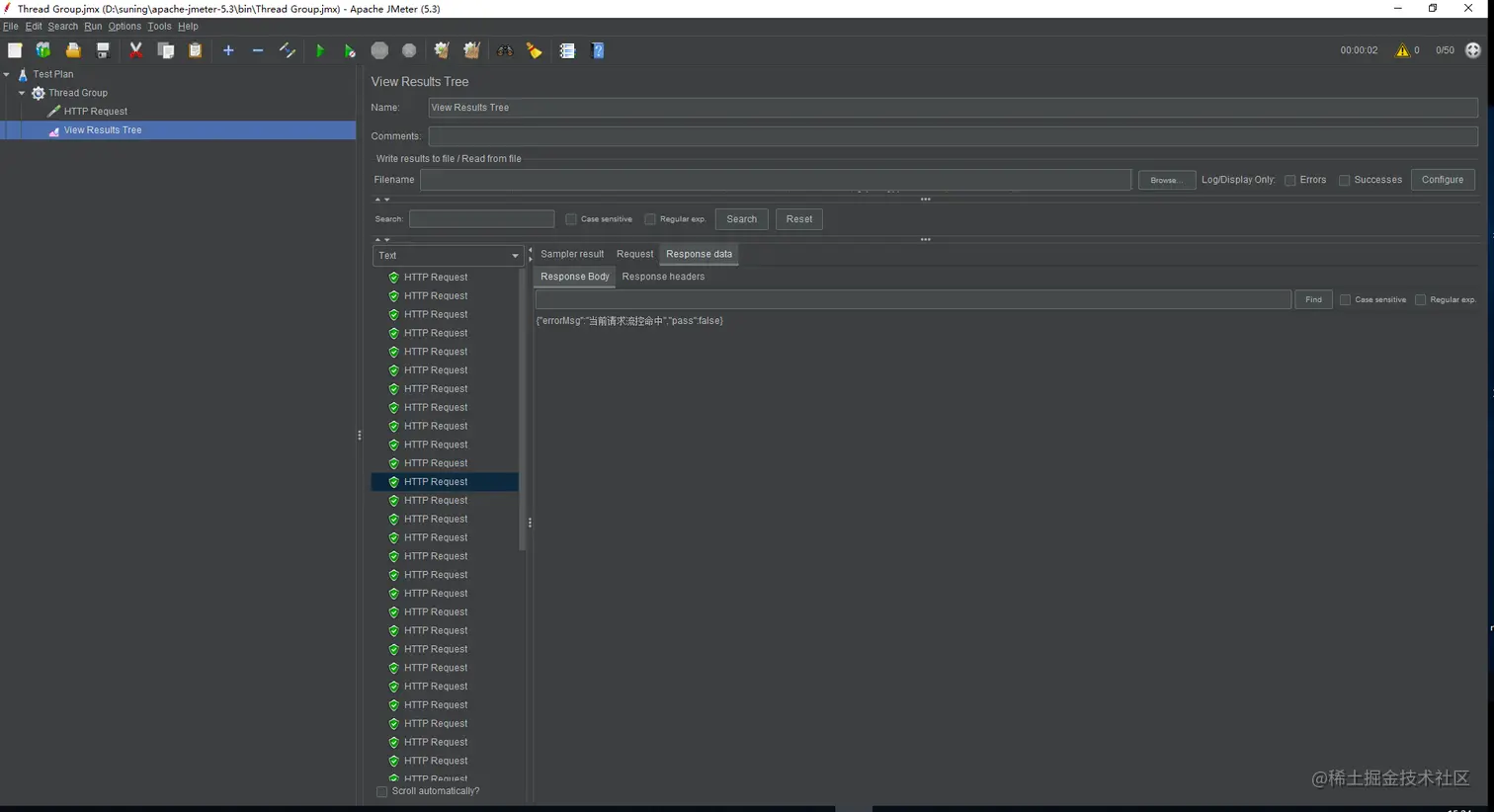Screen dimensions: 1494x812
Task: Toggle Regular exp. next to Find button
Action: [x=1421, y=299]
